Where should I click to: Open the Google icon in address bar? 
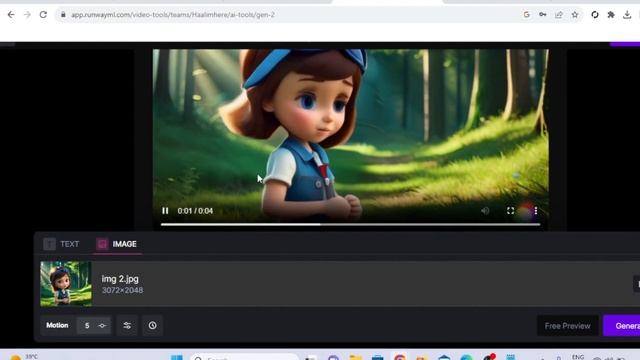click(x=527, y=15)
